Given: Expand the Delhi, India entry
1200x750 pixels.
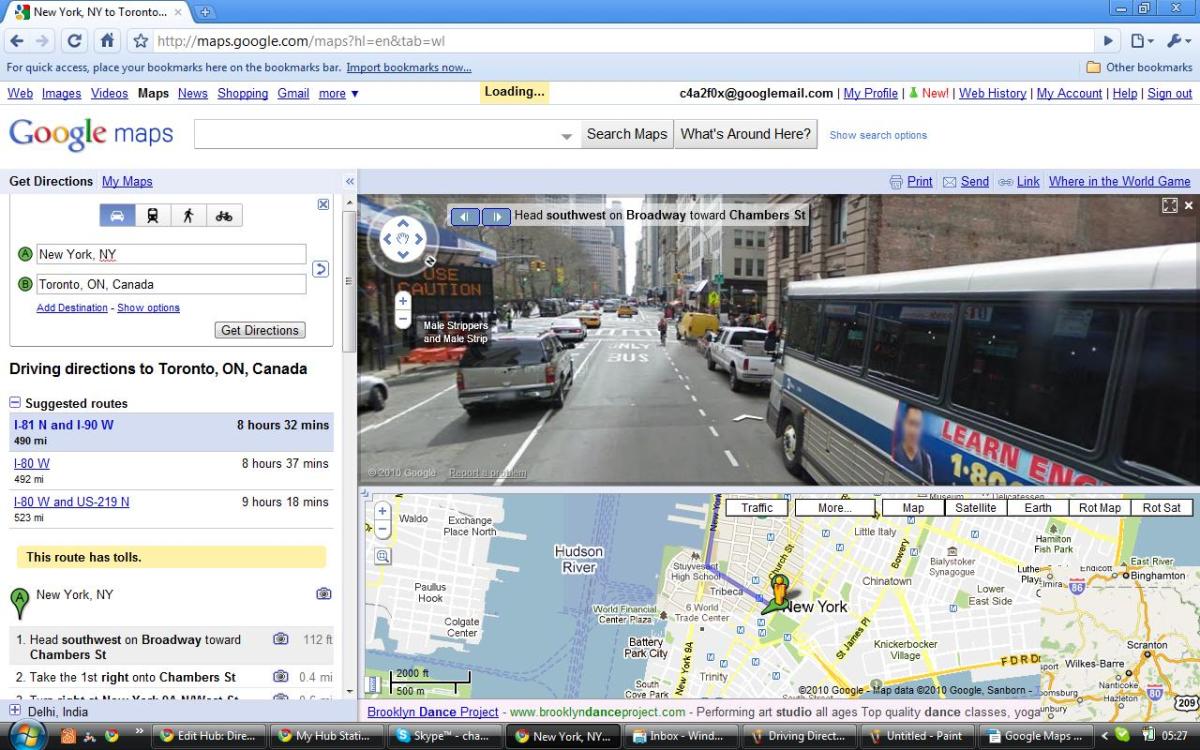Looking at the screenshot, I should click(x=15, y=711).
